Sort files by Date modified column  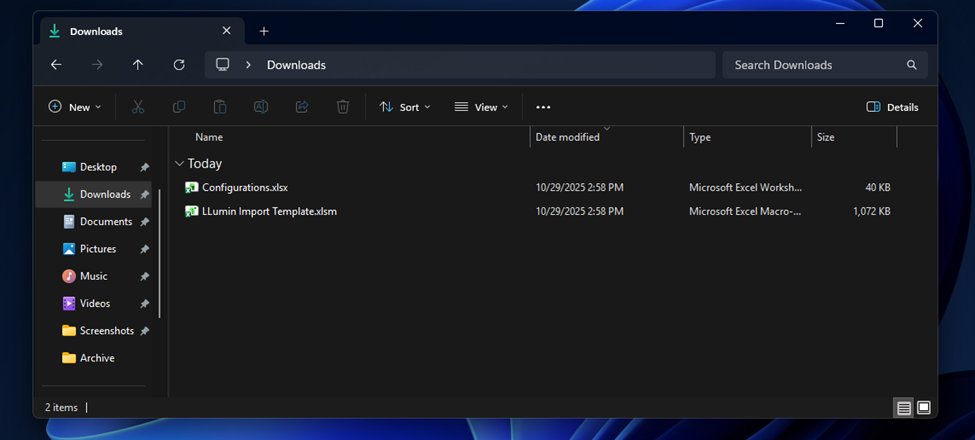point(567,137)
